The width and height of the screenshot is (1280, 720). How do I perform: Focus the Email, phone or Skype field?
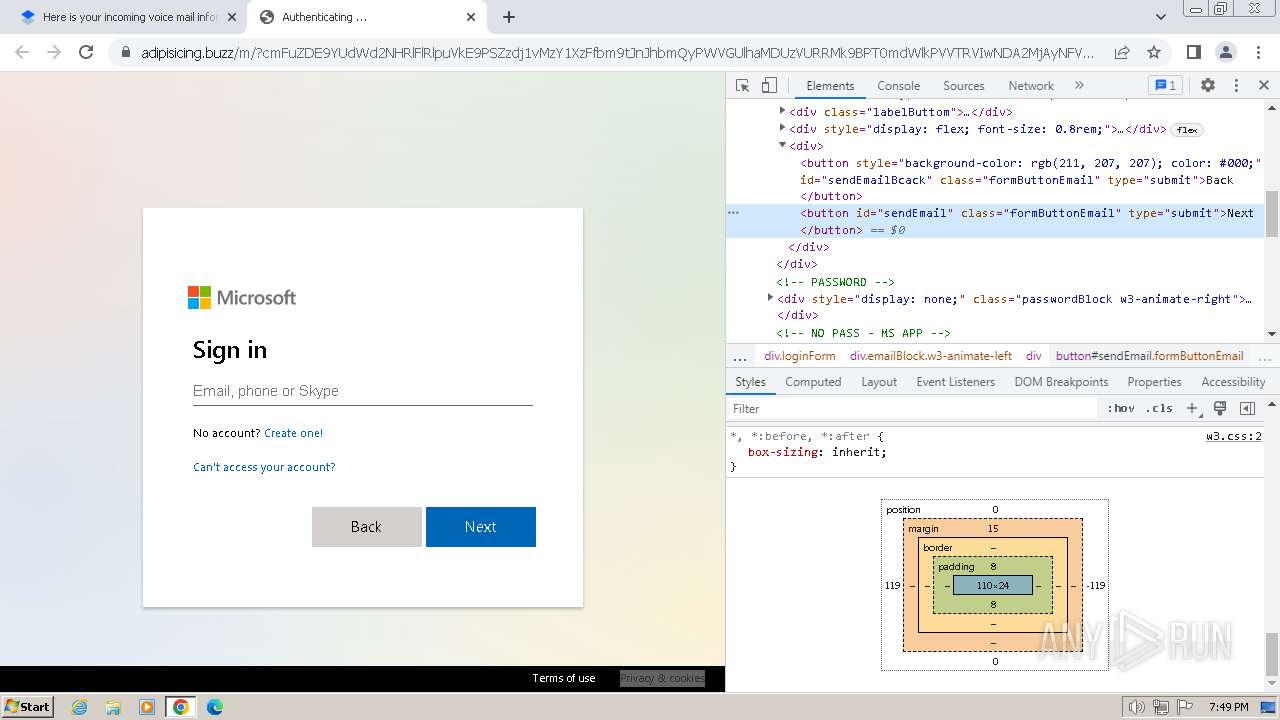pyautogui.click(x=363, y=391)
